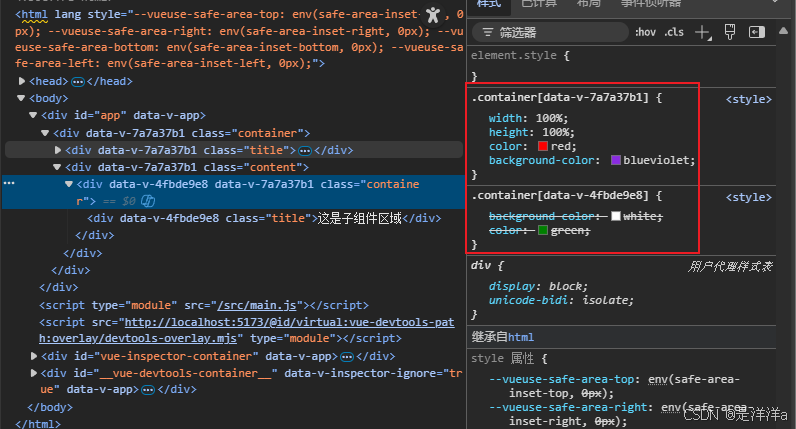Select the html lang opening tag

point(239,39)
